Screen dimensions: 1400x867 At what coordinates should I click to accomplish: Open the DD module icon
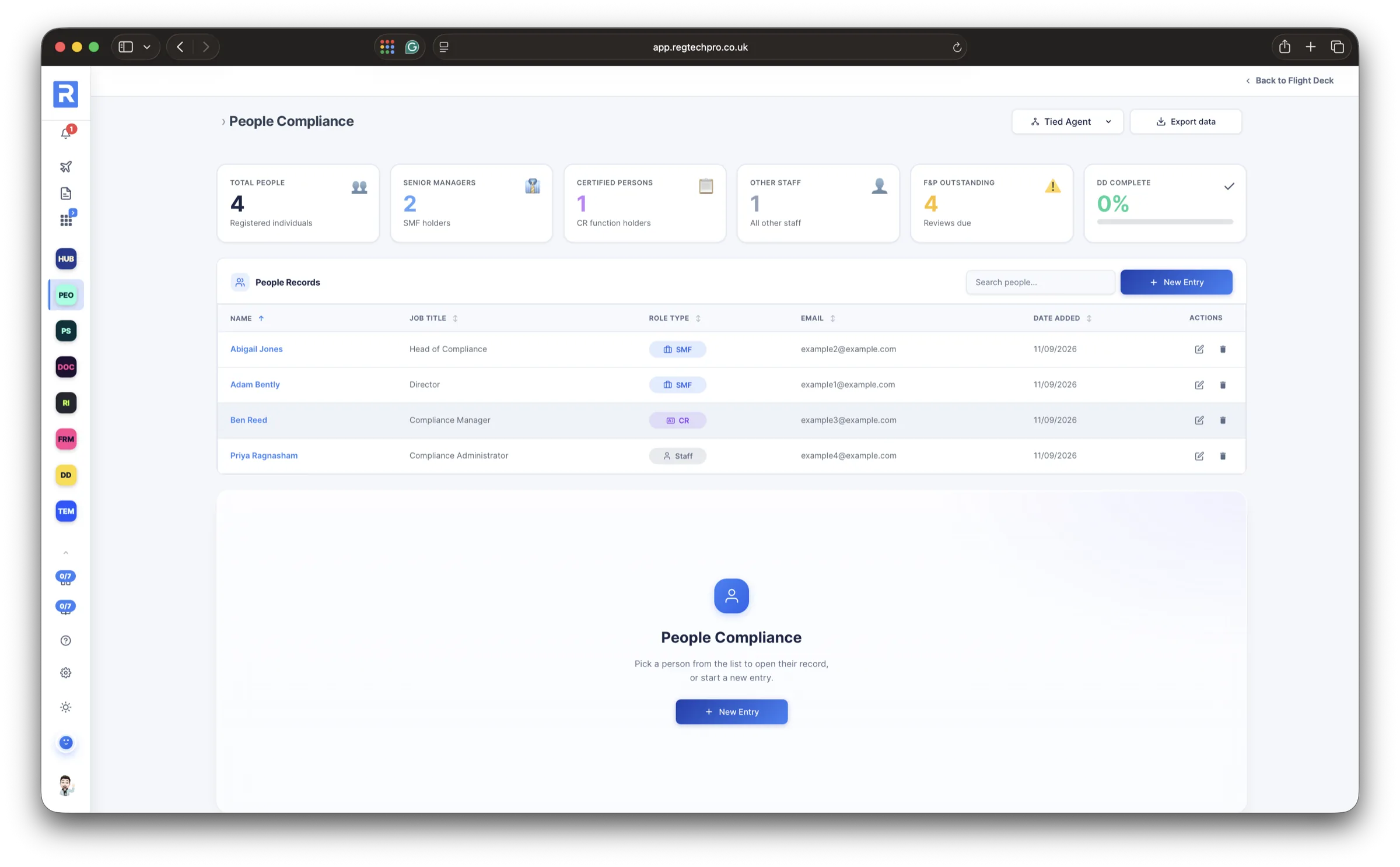pyautogui.click(x=66, y=475)
